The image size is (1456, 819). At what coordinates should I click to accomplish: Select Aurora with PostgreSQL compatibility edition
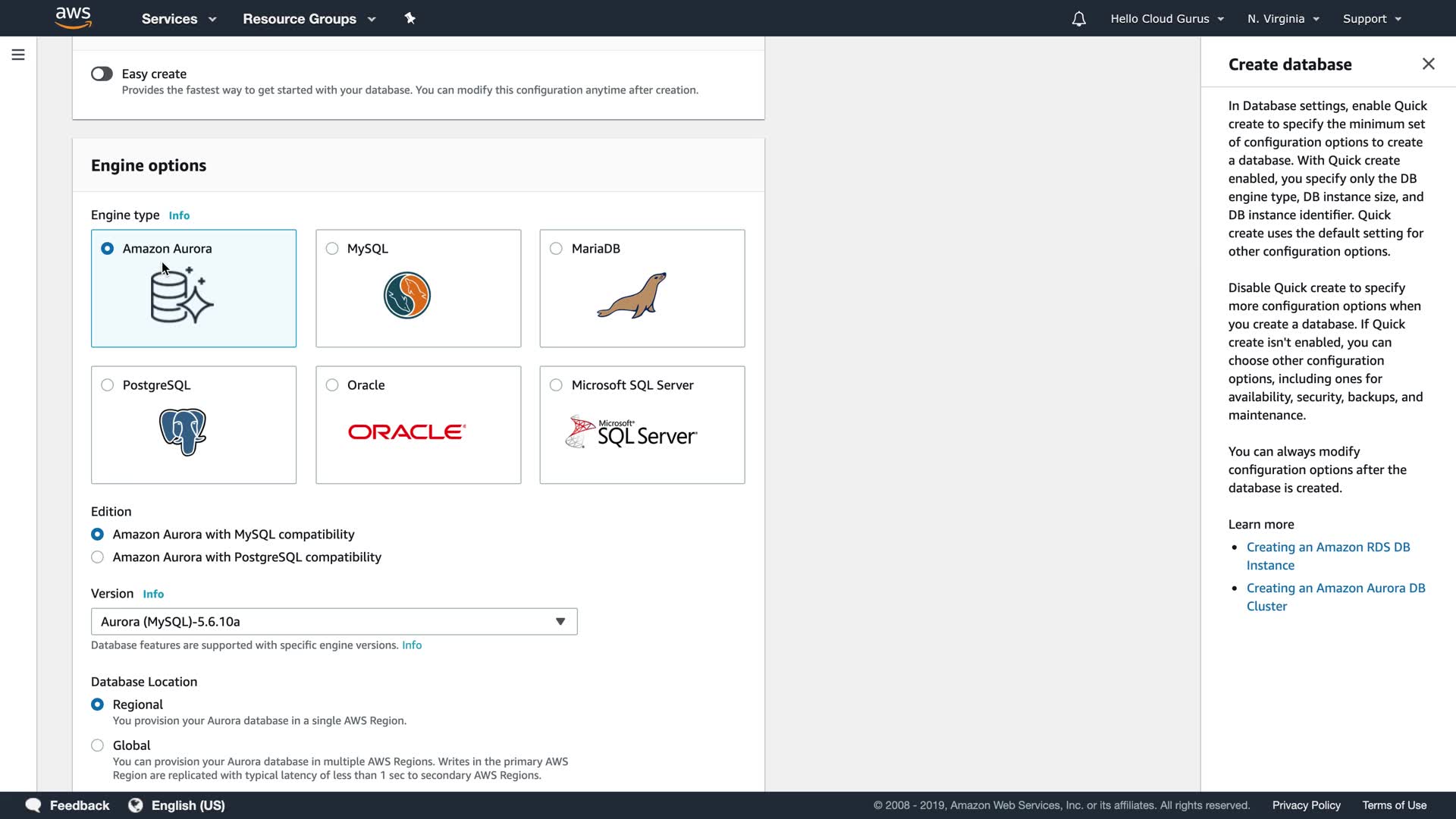[97, 557]
